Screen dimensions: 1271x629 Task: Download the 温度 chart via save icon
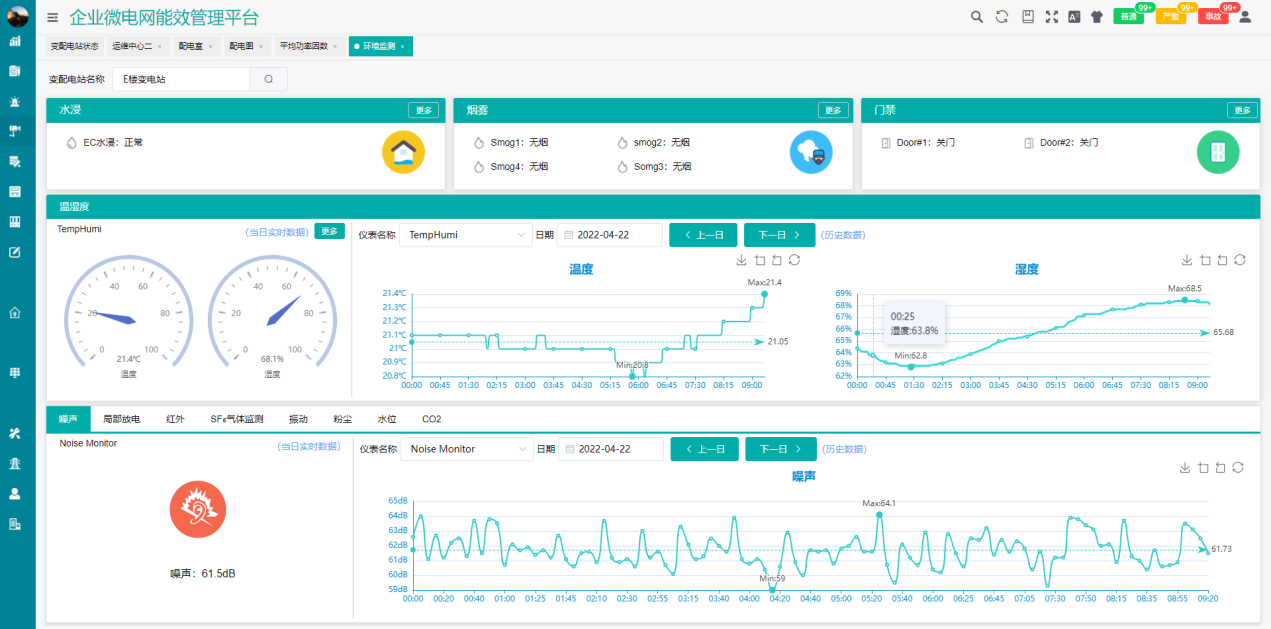[741, 260]
